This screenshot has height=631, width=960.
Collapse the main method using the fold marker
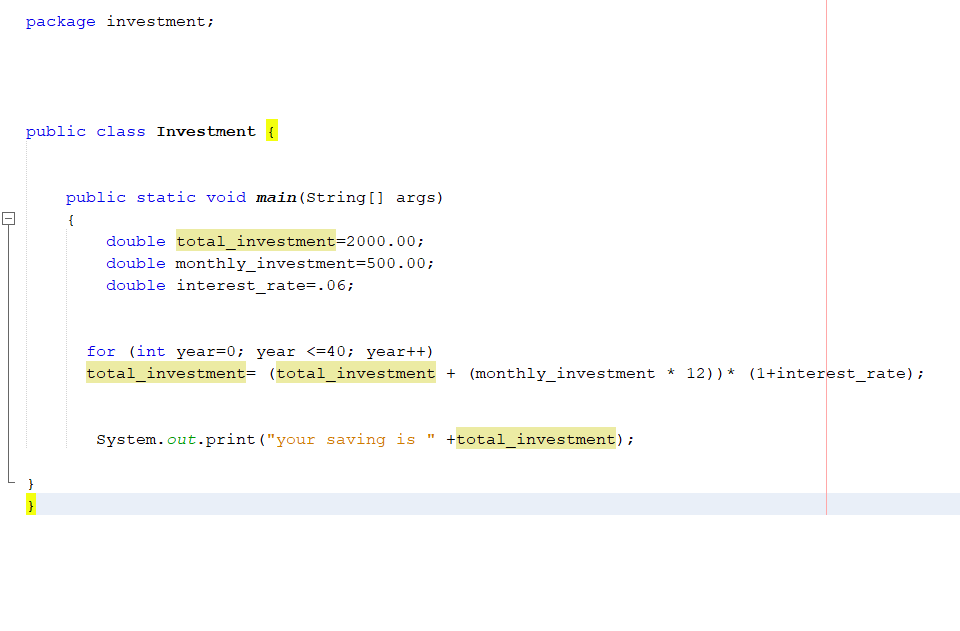[9, 218]
